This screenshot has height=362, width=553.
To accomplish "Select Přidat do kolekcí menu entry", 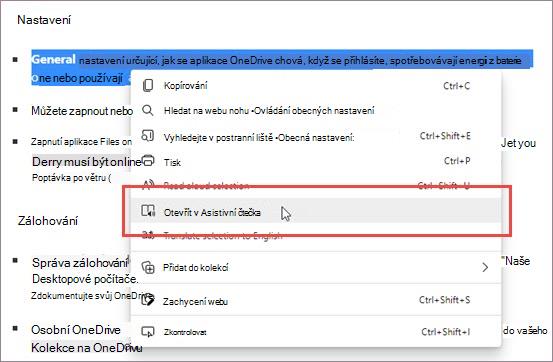I will click(316, 267).
